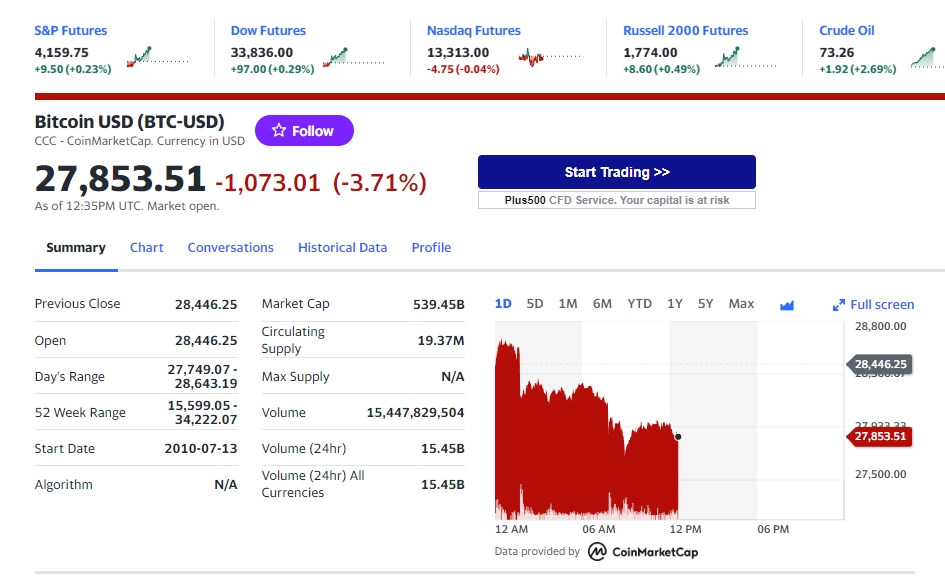Open the chart type area icon

[x=786, y=306]
